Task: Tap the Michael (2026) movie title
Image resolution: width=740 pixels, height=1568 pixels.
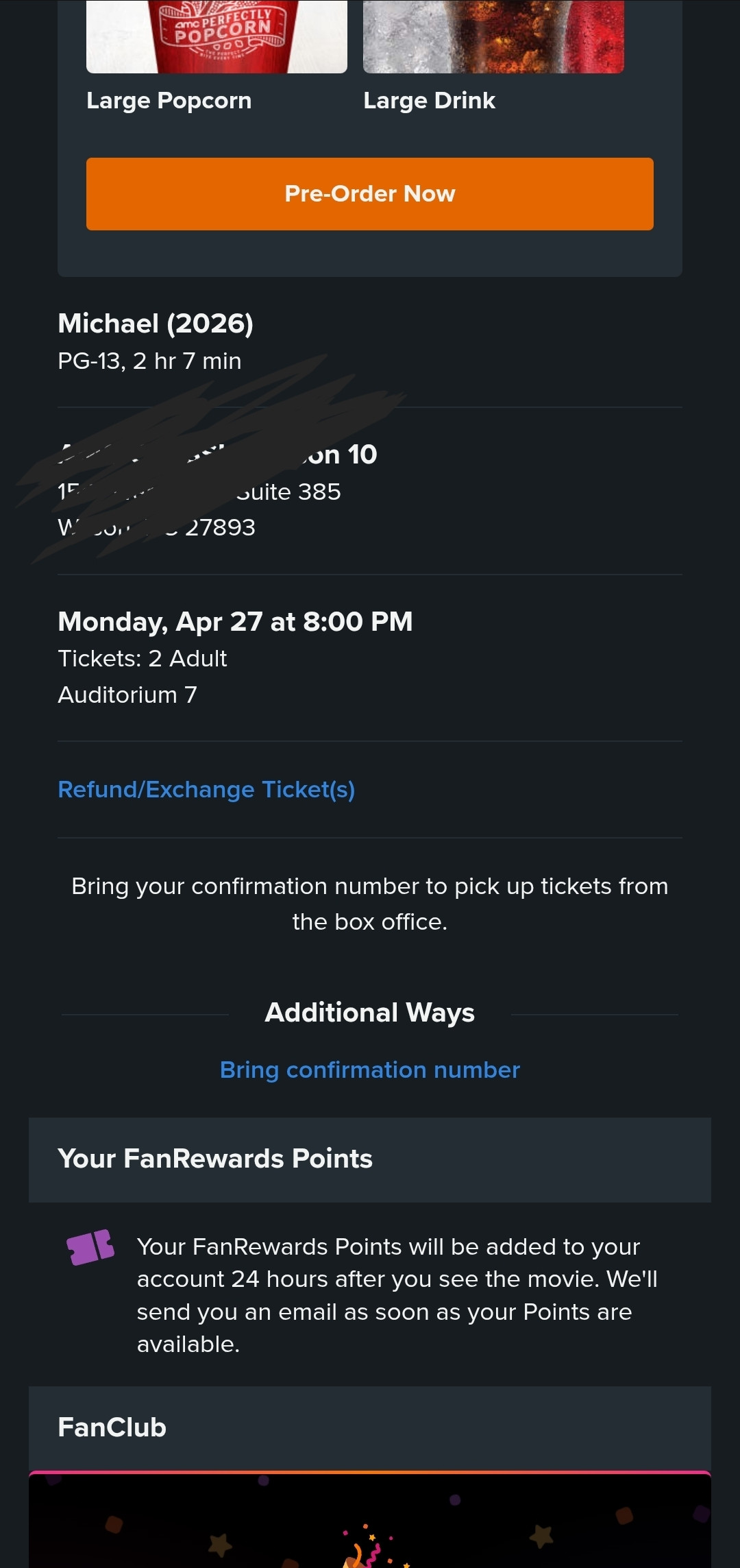Action: pos(156,323)
